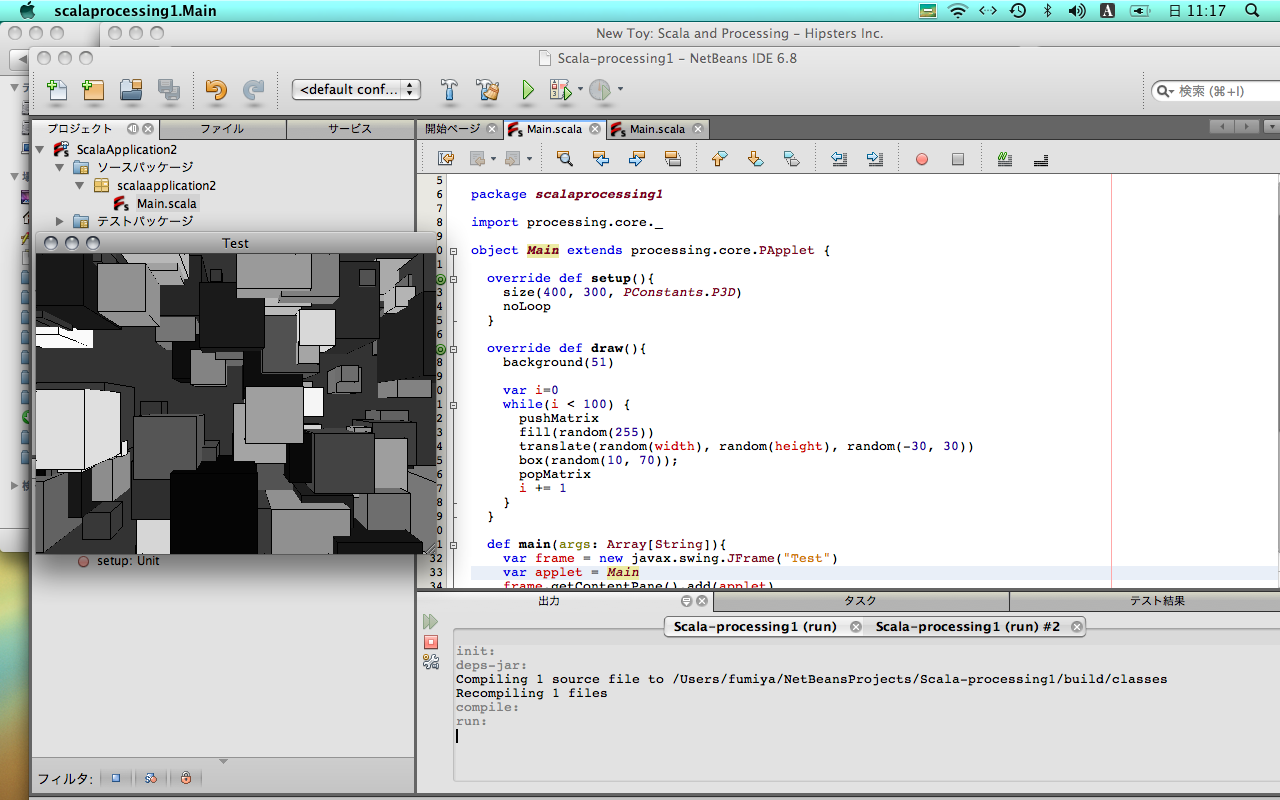Screen dimensions: 1280x800
Task: Collapse the scalaapplication2 package node
Action: [80, 186]
